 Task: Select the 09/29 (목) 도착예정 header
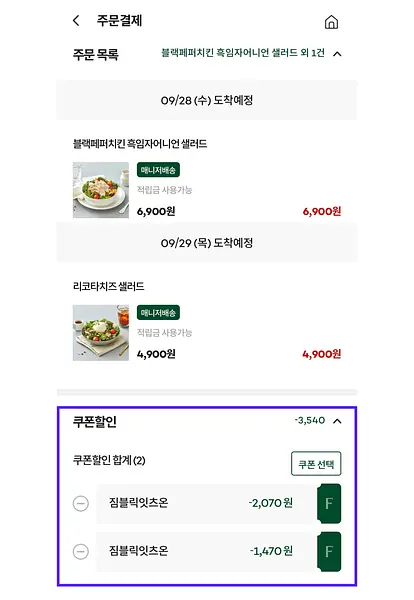click(x=207, y=243)
